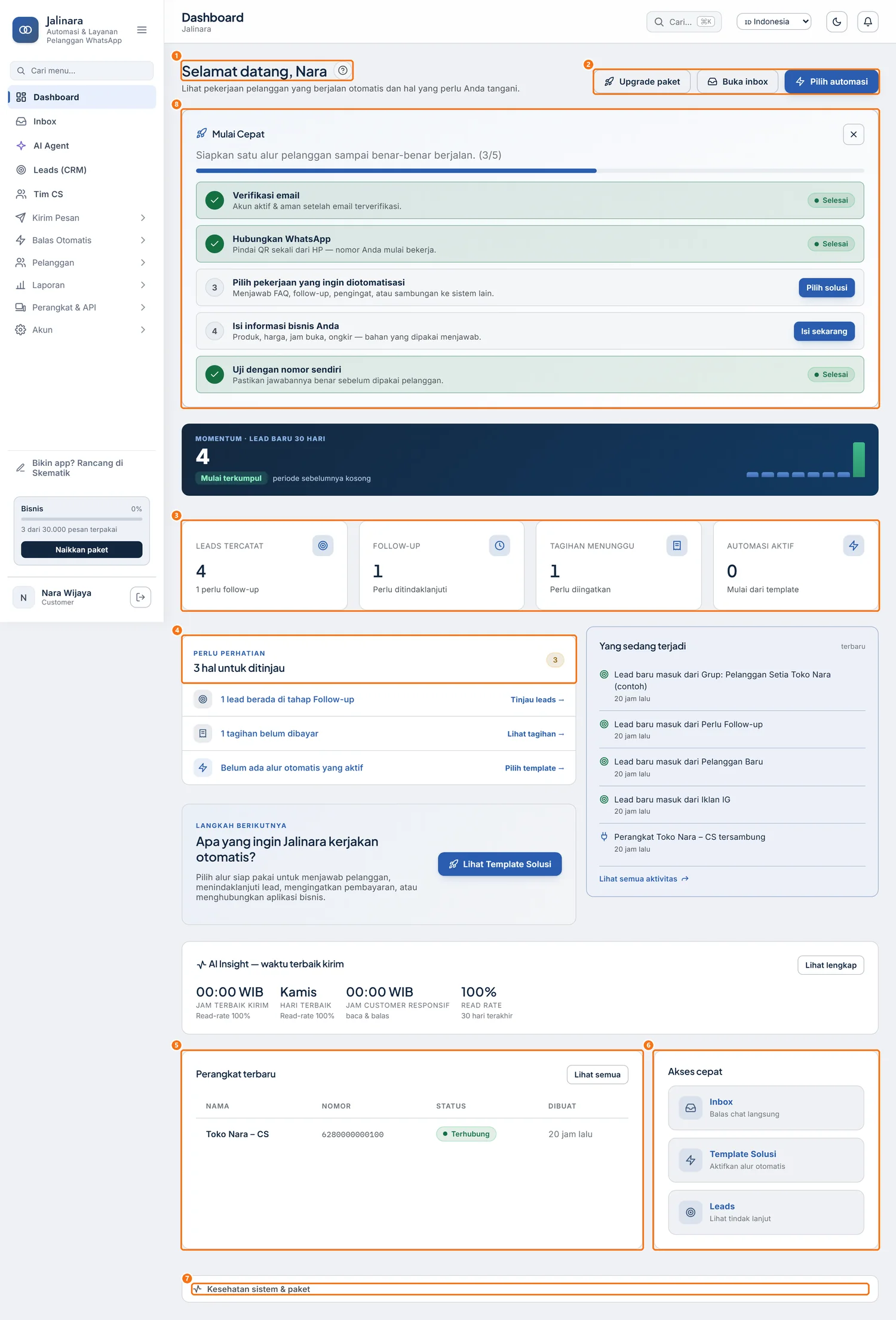Click the Jalinara logo icon

25,30
